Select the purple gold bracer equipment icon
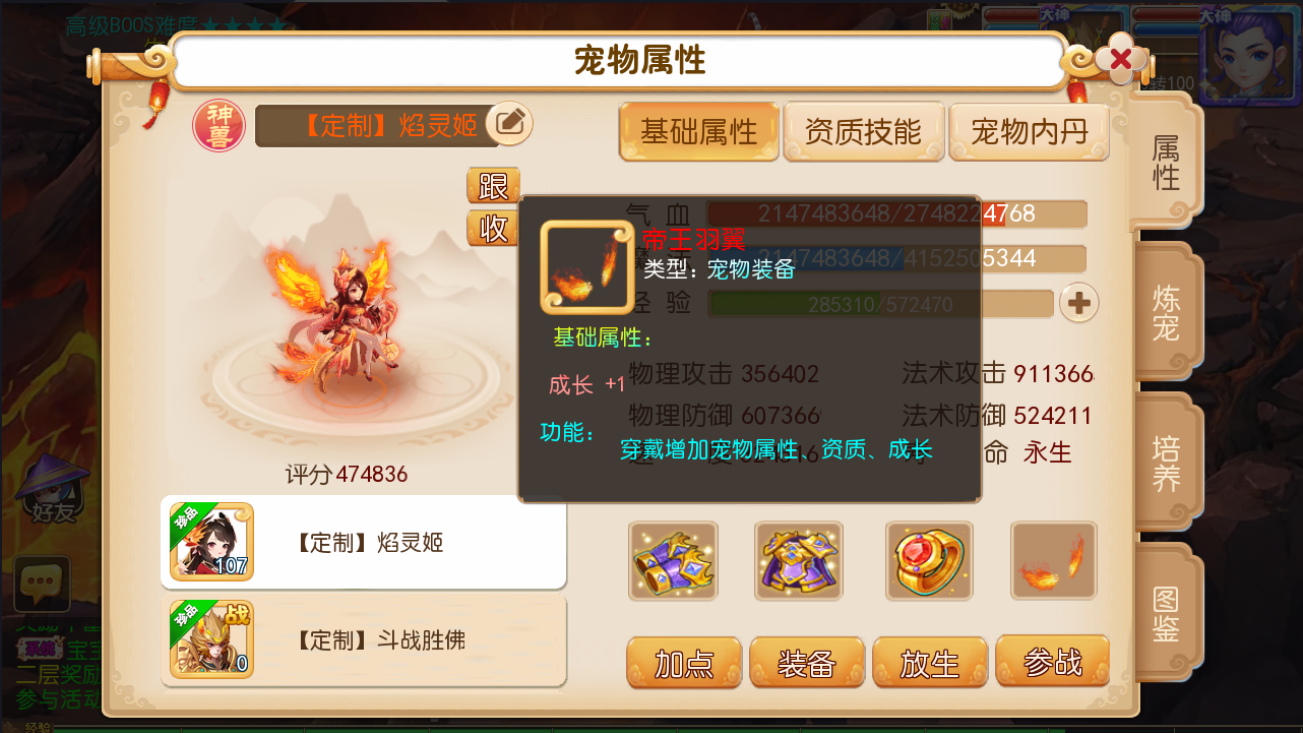This screenshot has height=733, width=1303. 673,561
